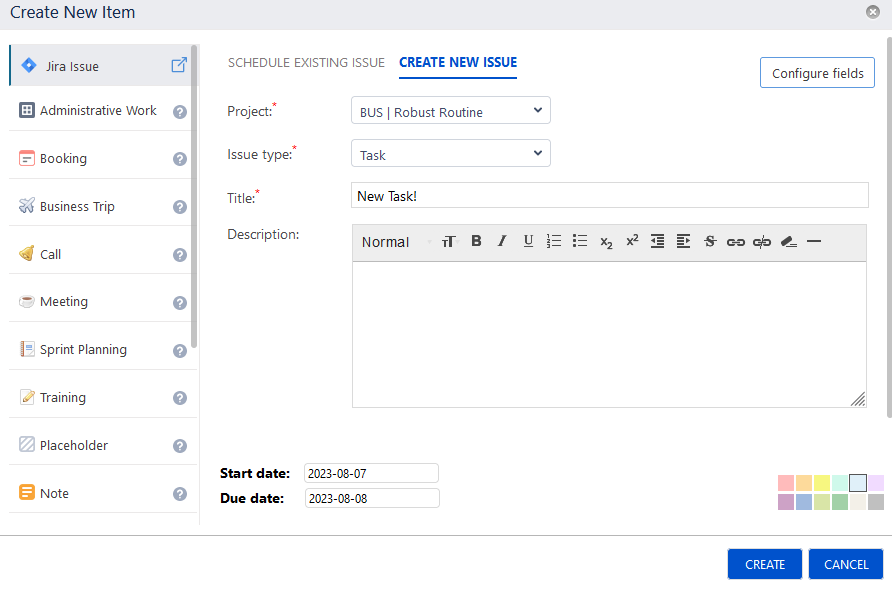Insert a horizontal line in the description
This screenshot has height=589, width=892.
(814, 241)
